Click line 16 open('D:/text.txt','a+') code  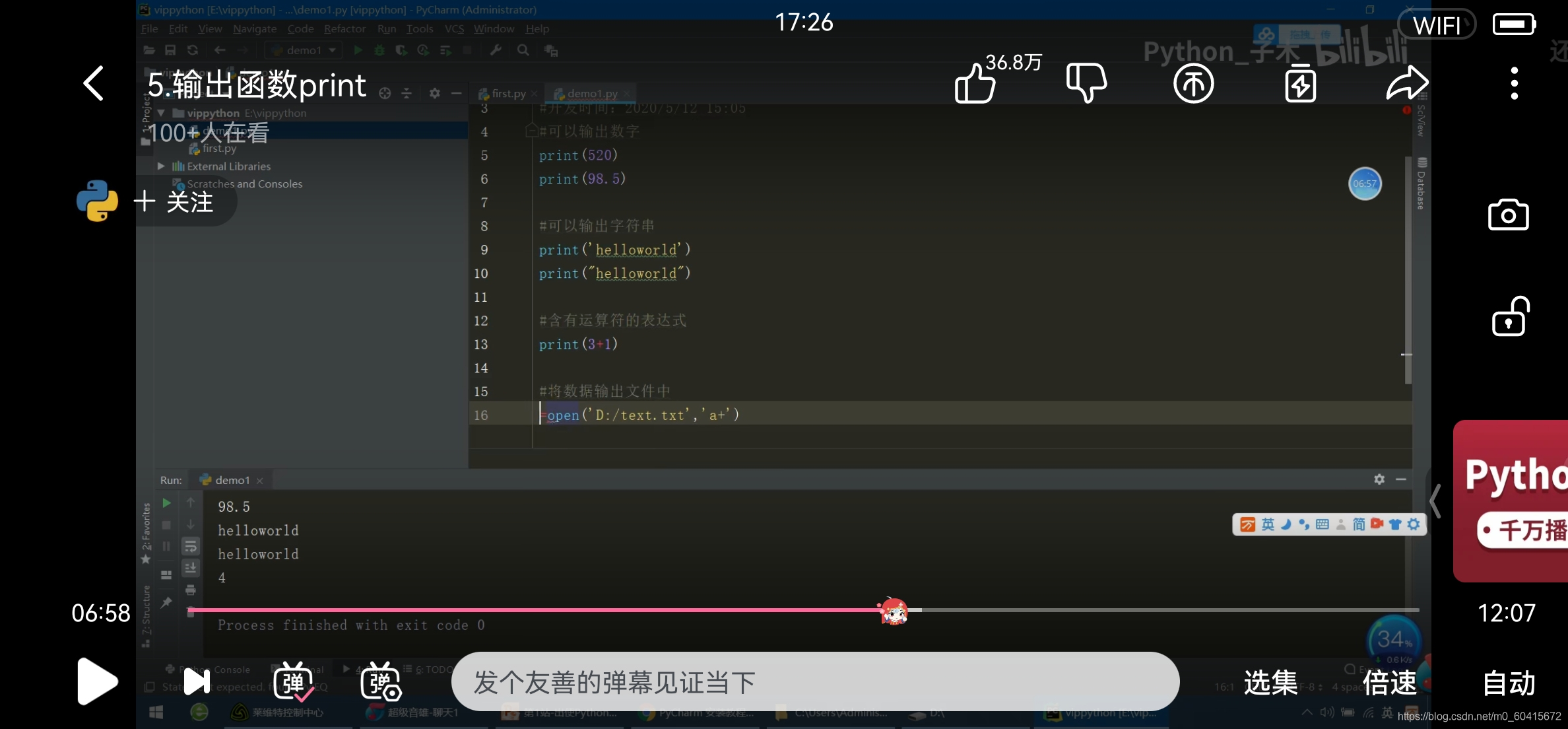coord(639,415)
